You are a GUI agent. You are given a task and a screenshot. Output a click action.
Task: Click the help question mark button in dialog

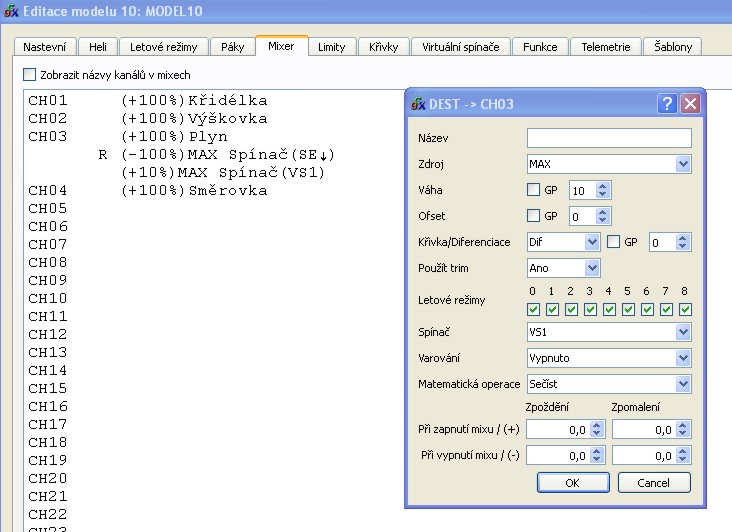click(668, 103)
